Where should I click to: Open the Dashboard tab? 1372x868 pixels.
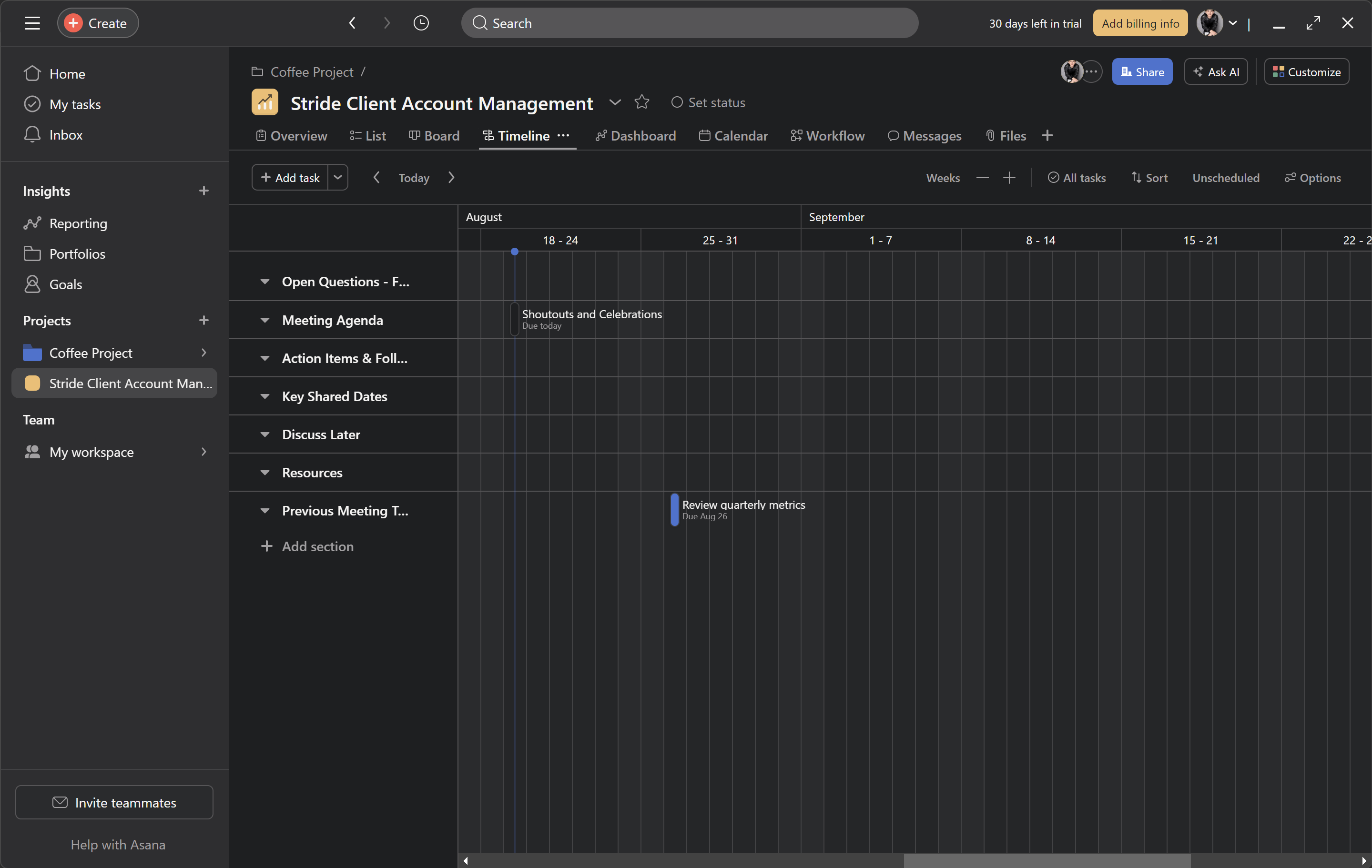(x=636, y=136)
